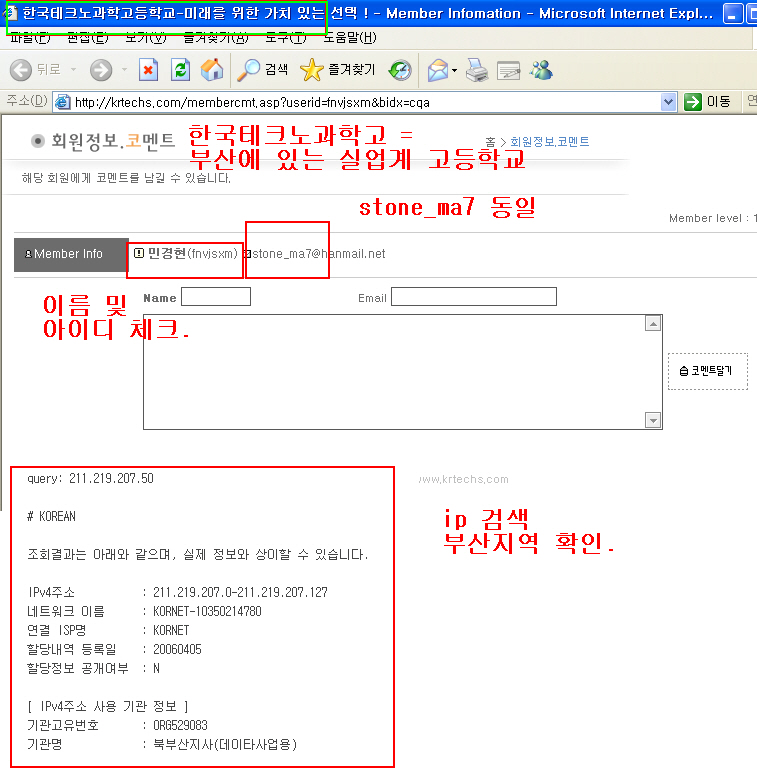Screen dimensions: 757x779
Task: Click the 20060405 registration date value
Action: (x=177, y=649)
